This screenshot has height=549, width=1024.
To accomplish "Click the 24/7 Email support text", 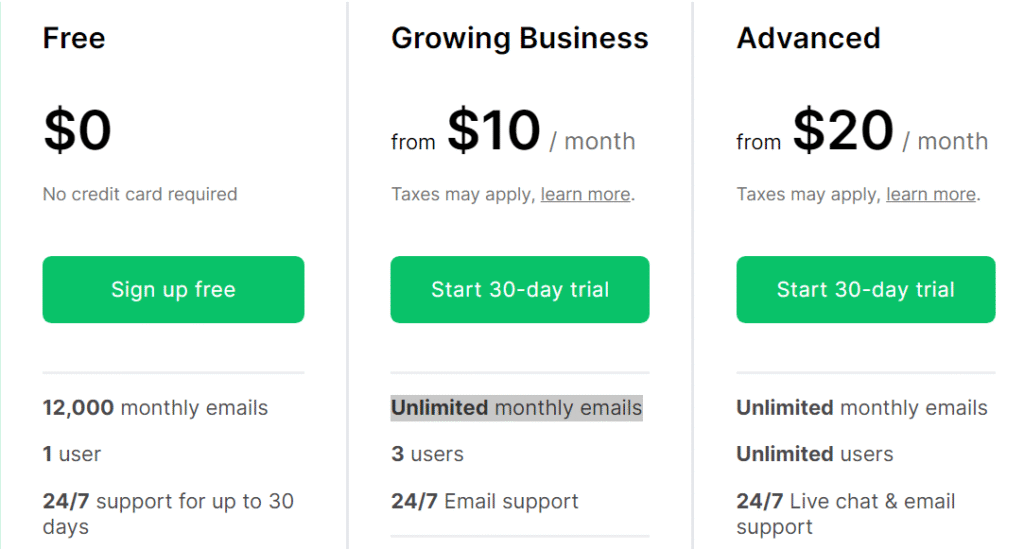I will 485,501.
